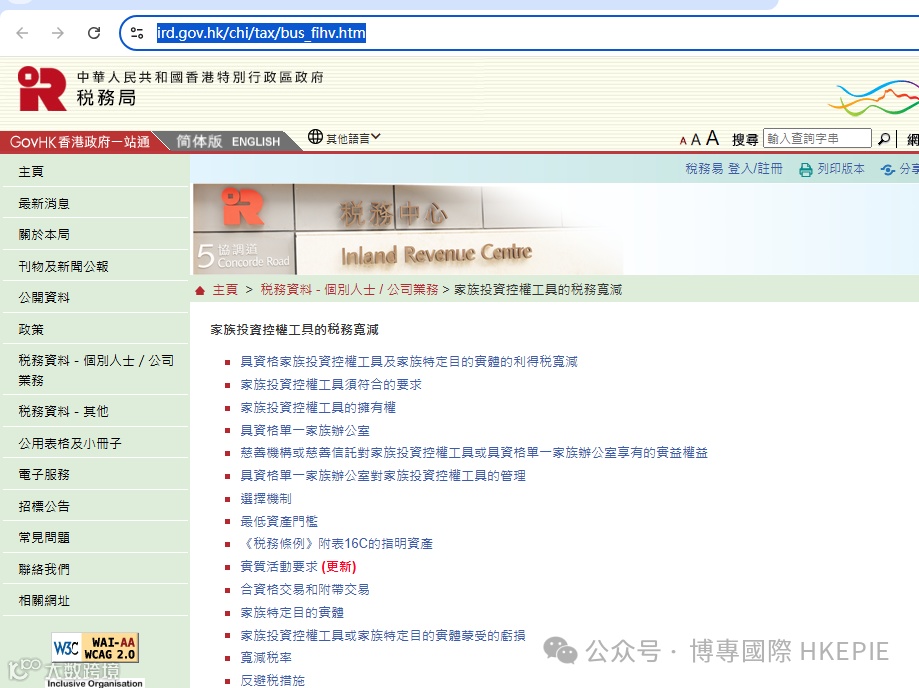
Task: Open 具資格家族投資控權工具及家族特定目的實體的利得稅寬減 link
Action: click(409, 362)
